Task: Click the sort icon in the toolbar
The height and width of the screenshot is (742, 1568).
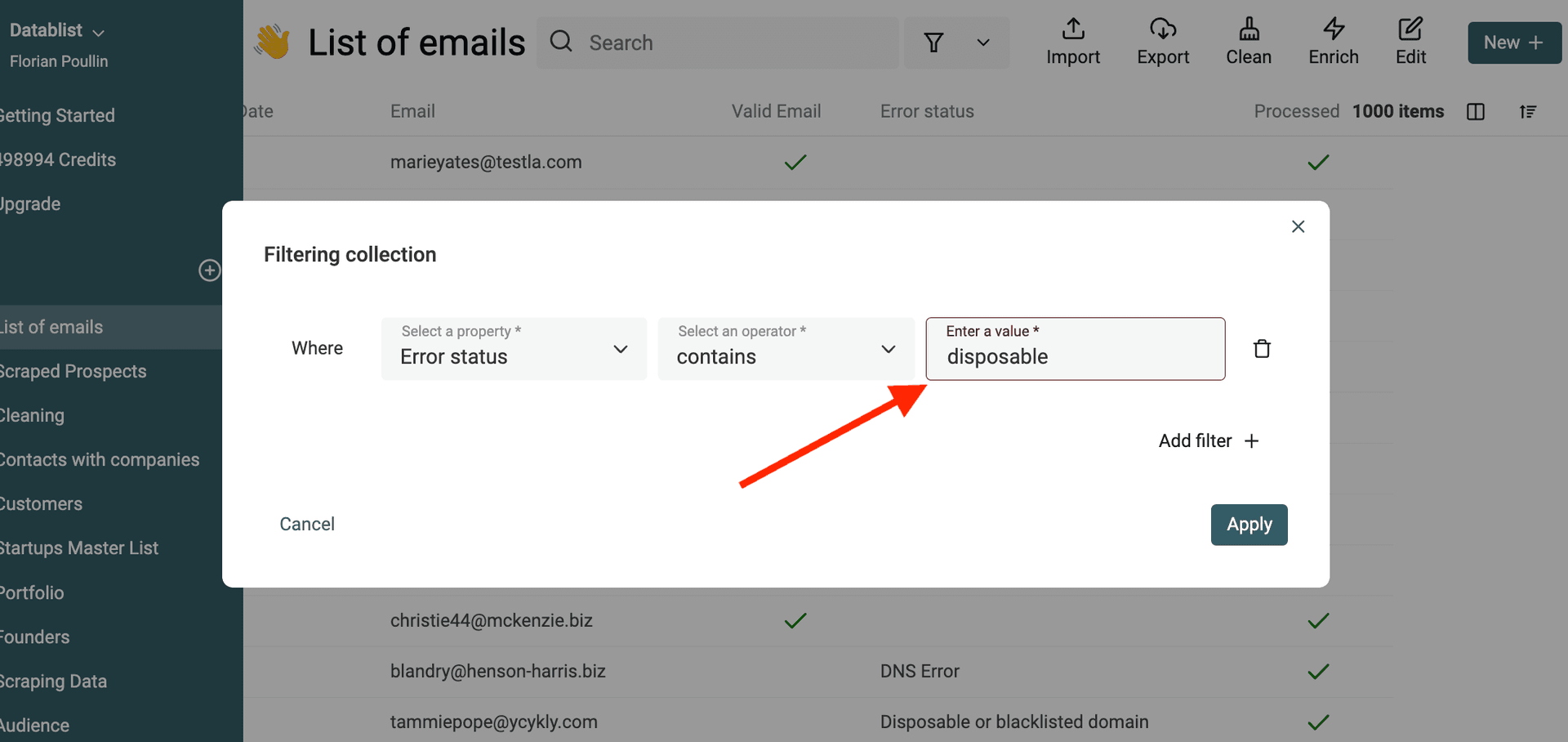Action: click(x=1528, y=112)
